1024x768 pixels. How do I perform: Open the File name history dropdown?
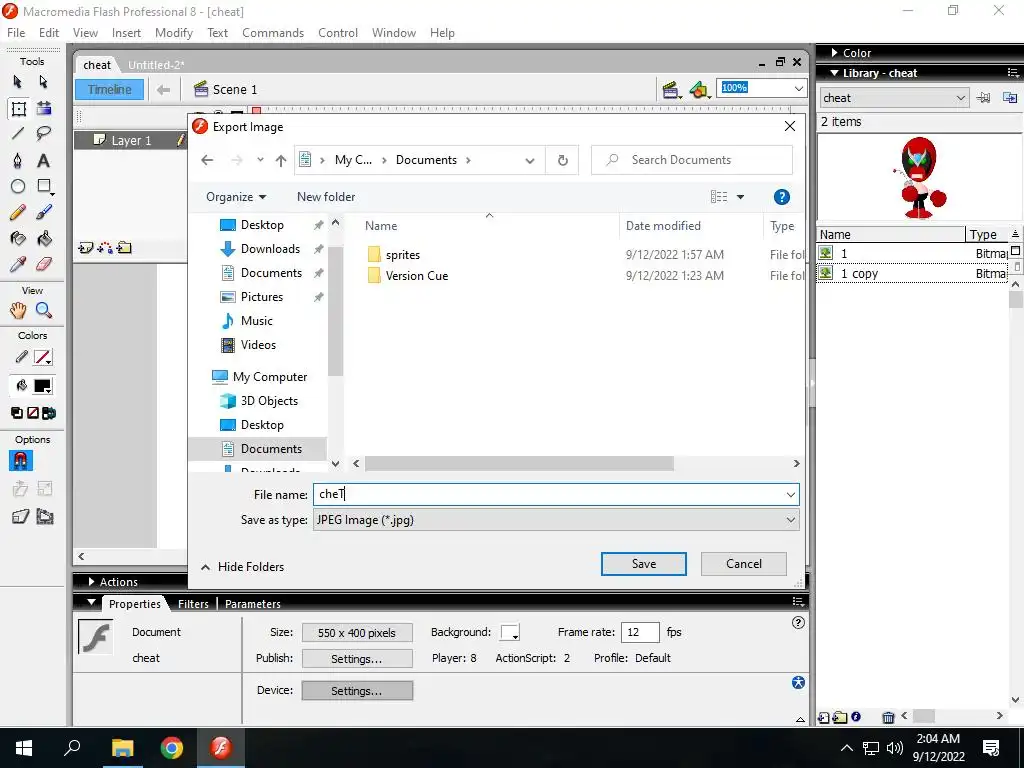tap(791, 495)
